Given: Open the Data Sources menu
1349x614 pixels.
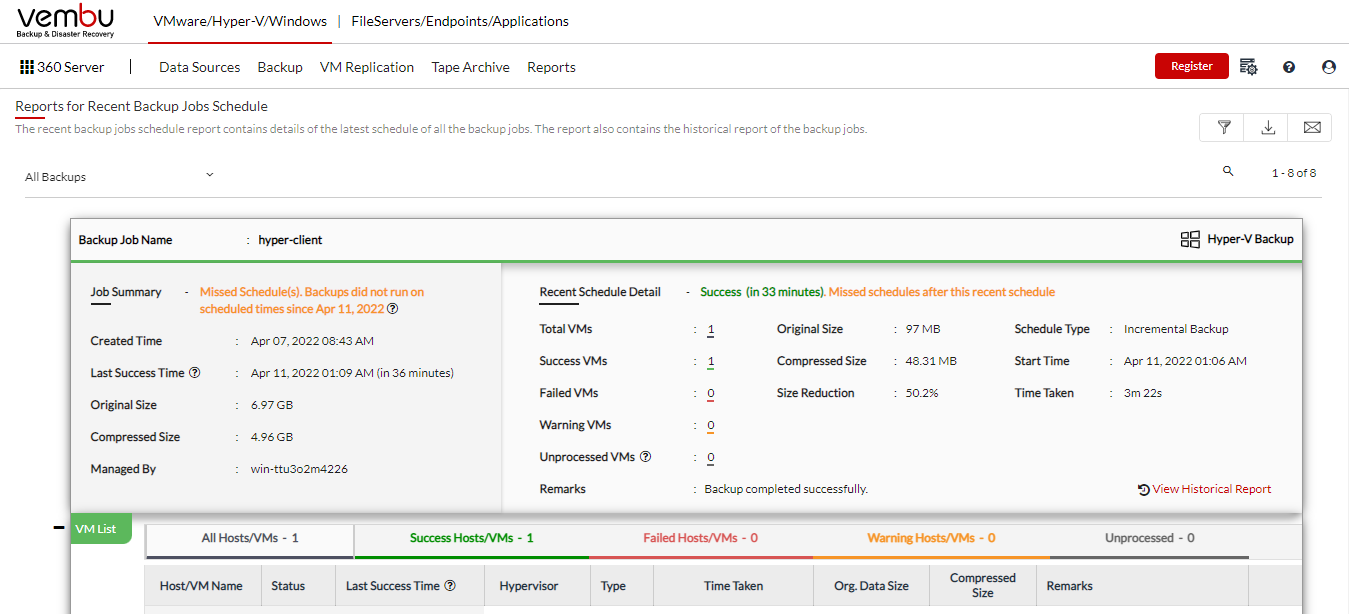Looking at the screenshot, I should [200, 67].
